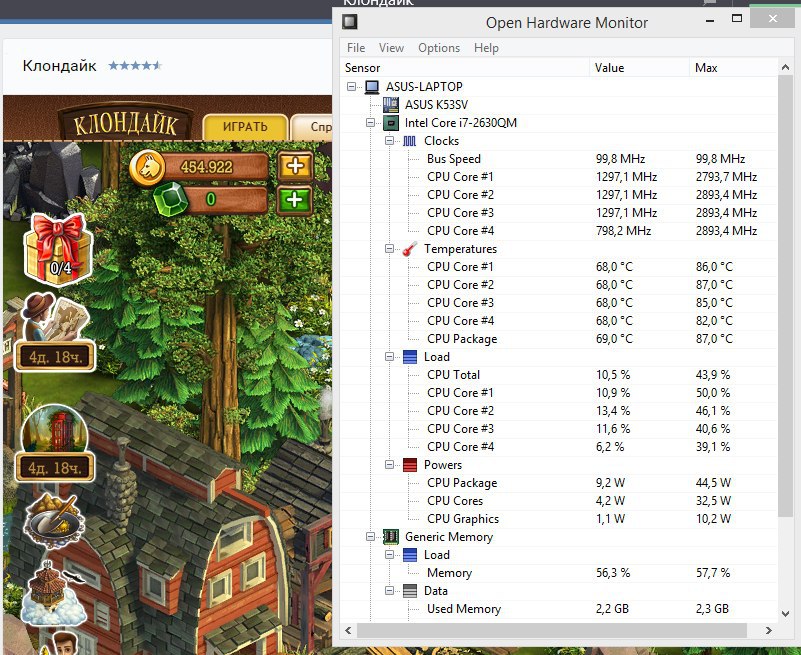Click the vertical scrollbar down arrow
Viewport: 801px width, 655px height.
coord(785,614)
